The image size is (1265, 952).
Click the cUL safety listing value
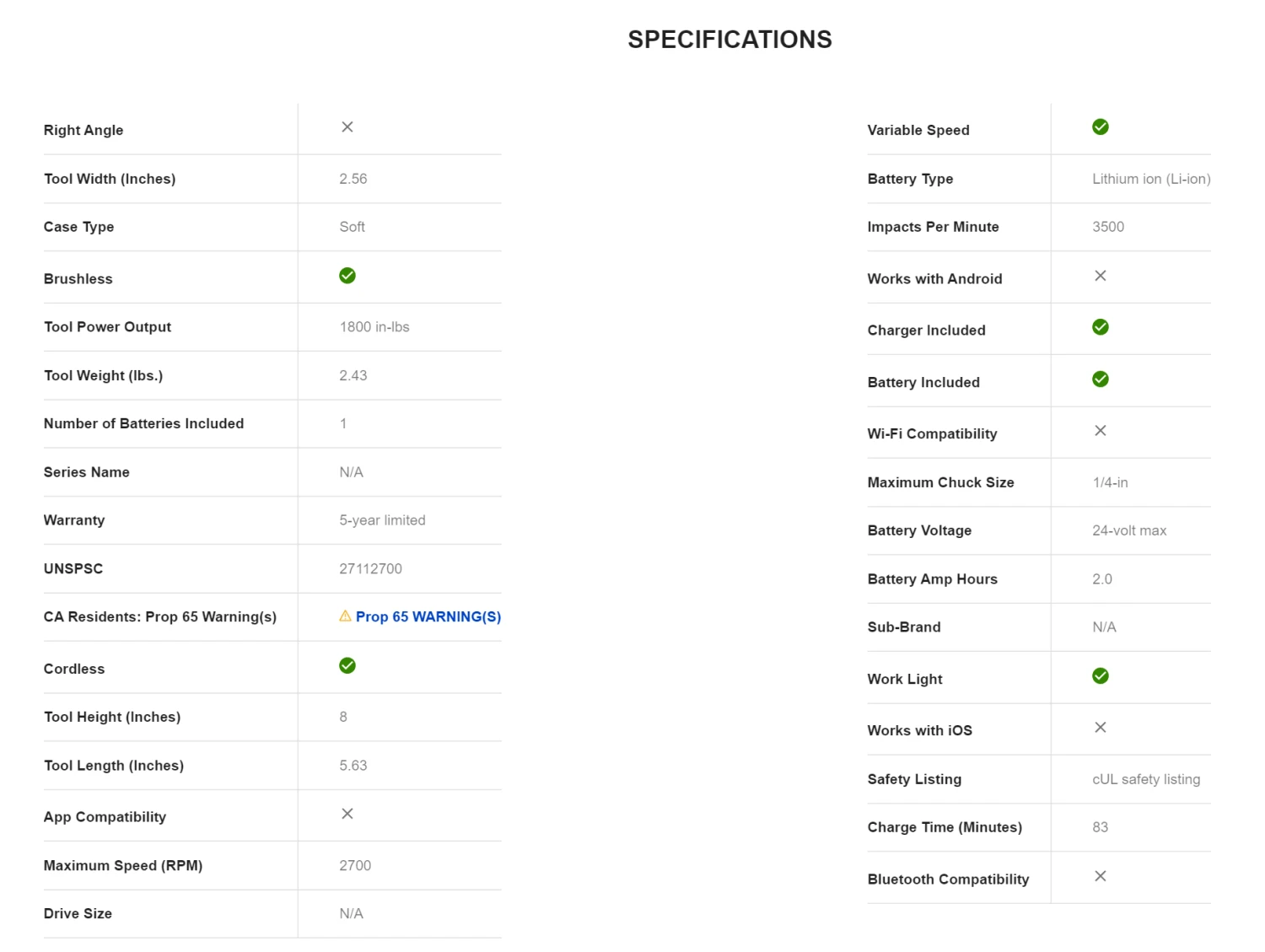click(1146, 779)
